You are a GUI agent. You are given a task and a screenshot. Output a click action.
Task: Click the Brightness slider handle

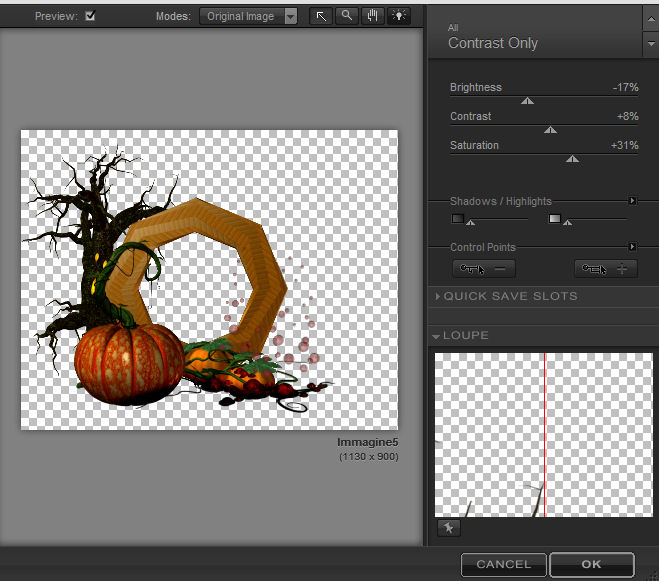coord(527,100)
